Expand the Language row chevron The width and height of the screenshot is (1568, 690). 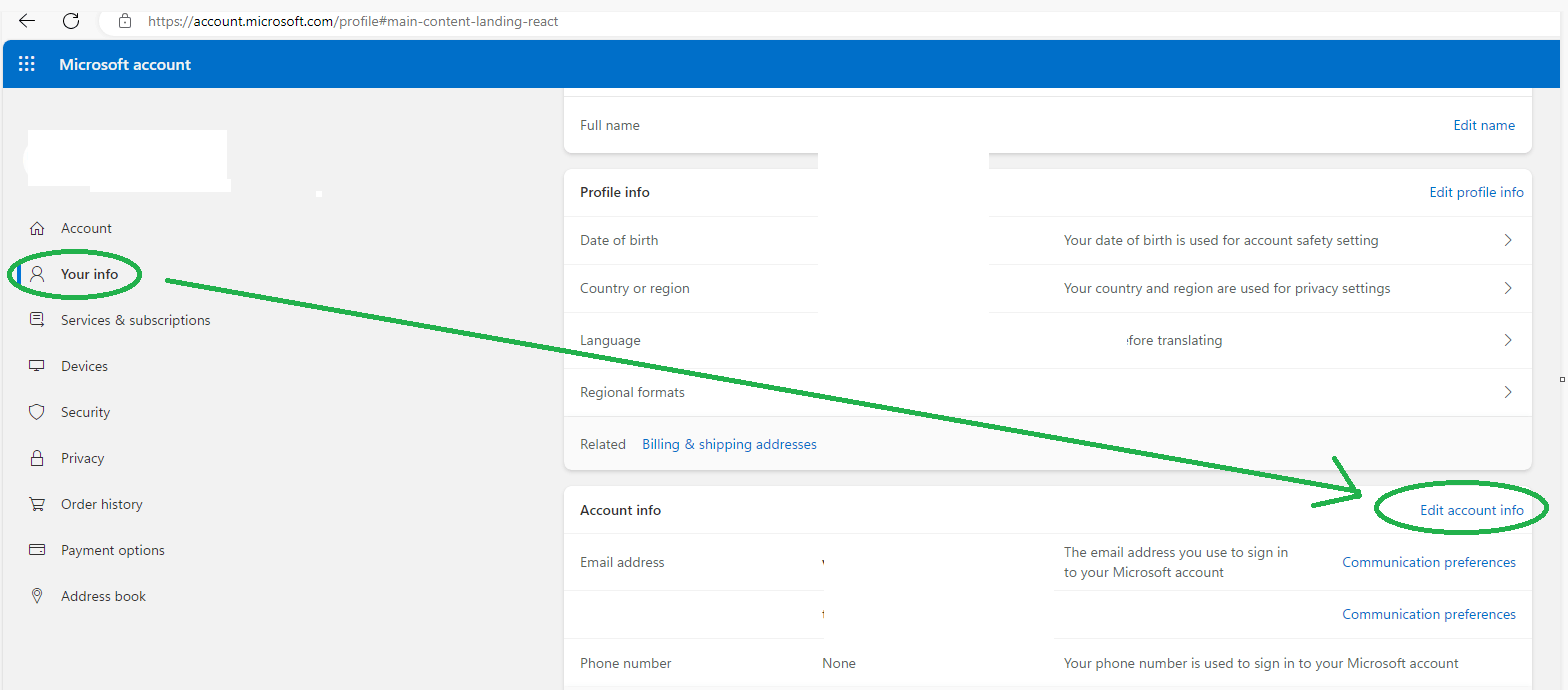click(1508, 340)
